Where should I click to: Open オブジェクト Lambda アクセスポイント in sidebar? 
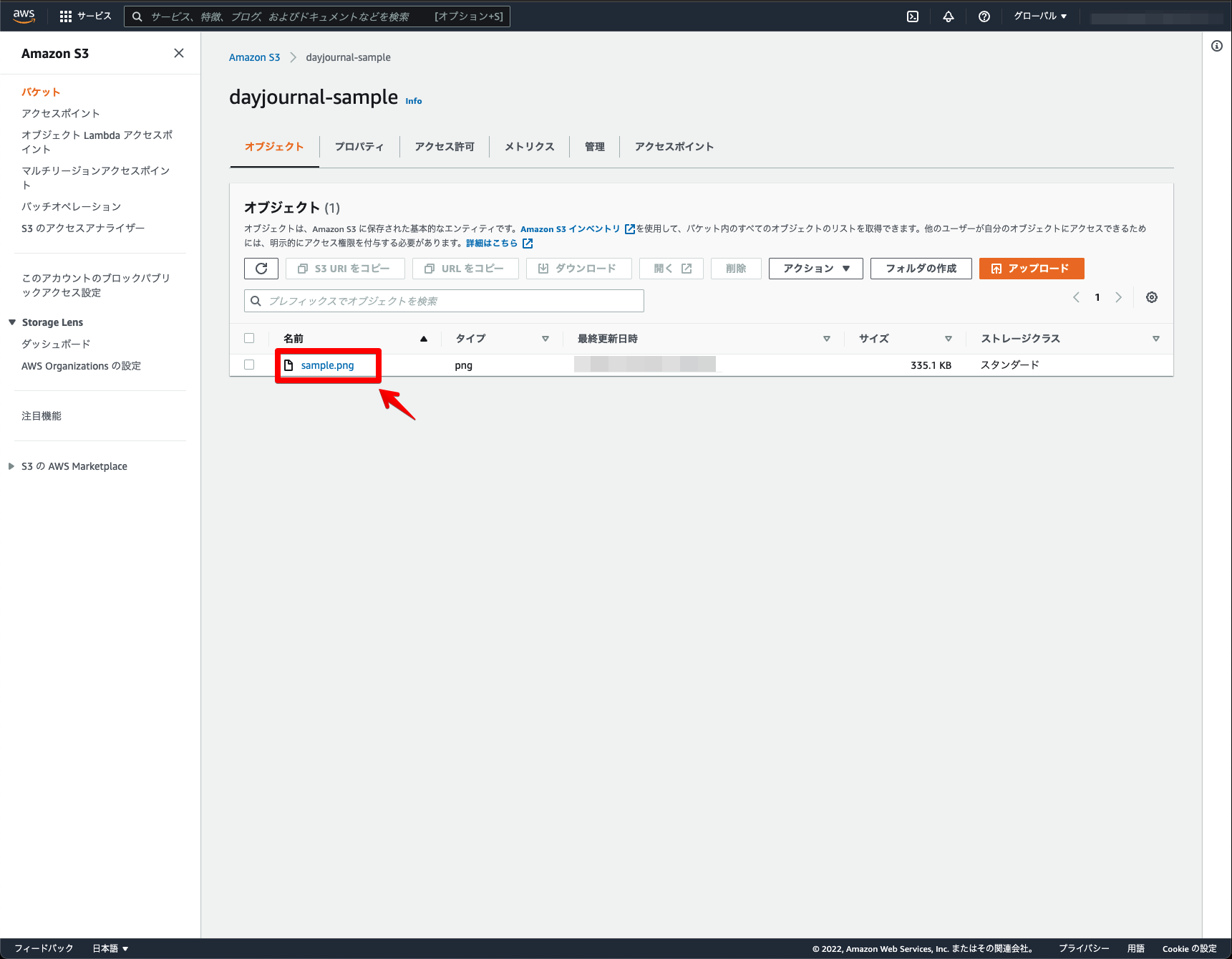tap(97, 143)
